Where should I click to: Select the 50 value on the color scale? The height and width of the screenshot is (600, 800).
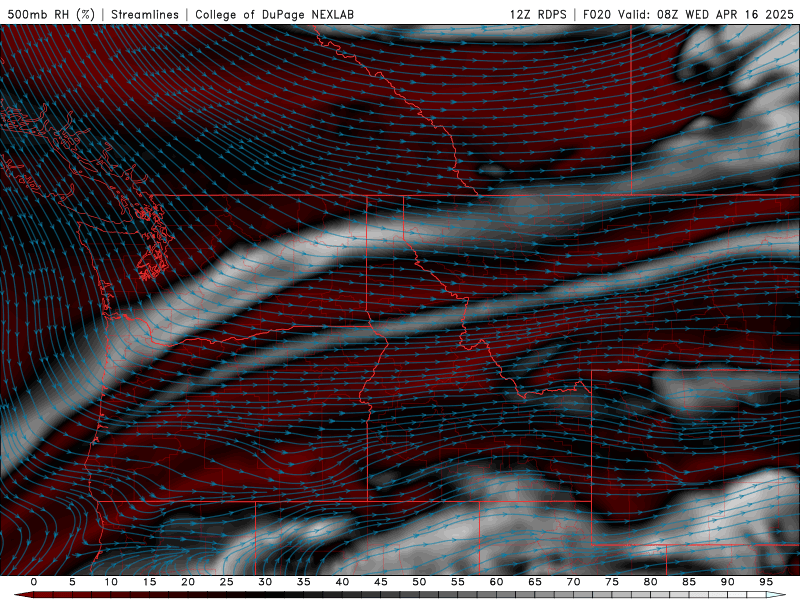419,582
